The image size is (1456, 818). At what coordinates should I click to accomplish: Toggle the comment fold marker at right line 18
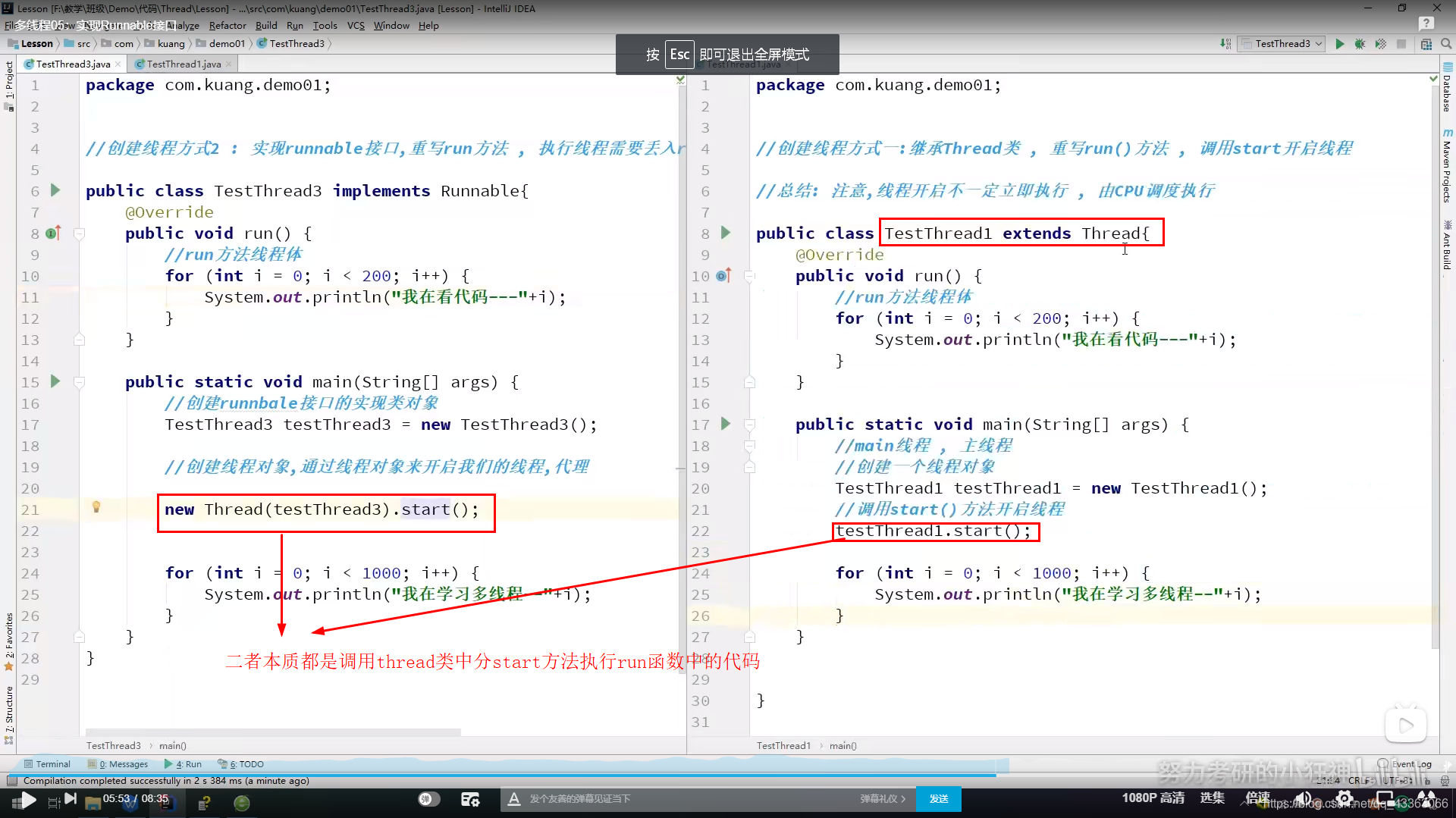click(749, 446)
